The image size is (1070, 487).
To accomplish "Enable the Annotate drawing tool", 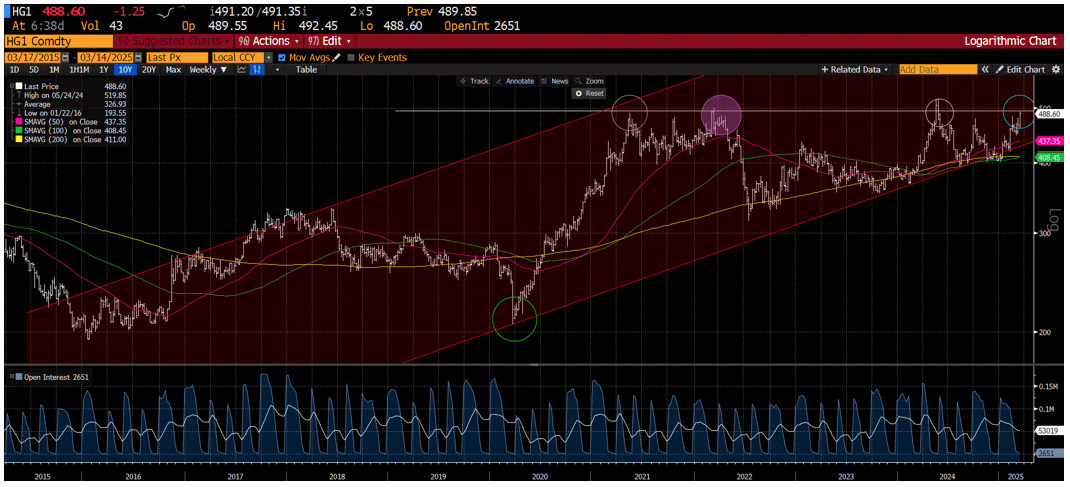I will click(516, 81).
